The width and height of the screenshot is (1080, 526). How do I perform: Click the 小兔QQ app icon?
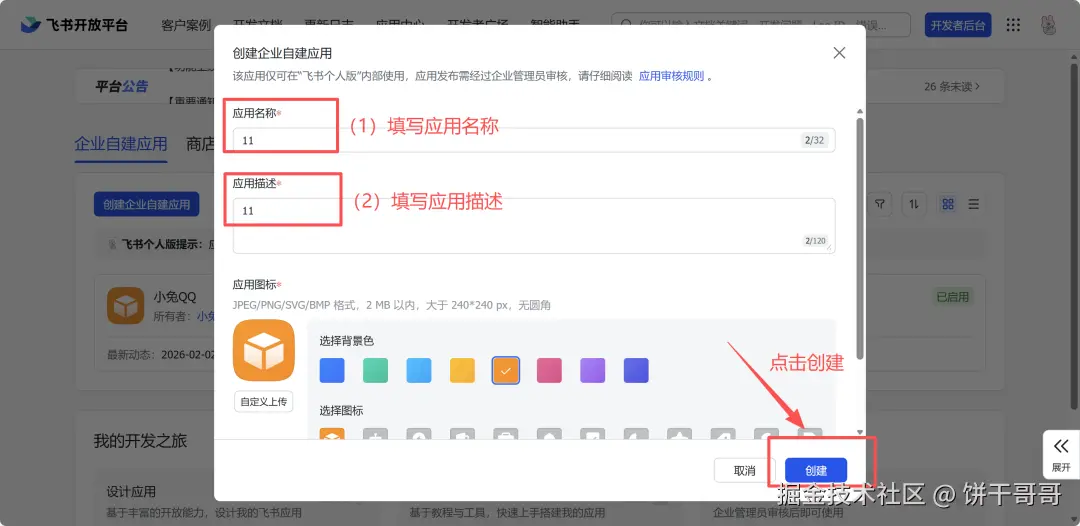pos(125,306)
